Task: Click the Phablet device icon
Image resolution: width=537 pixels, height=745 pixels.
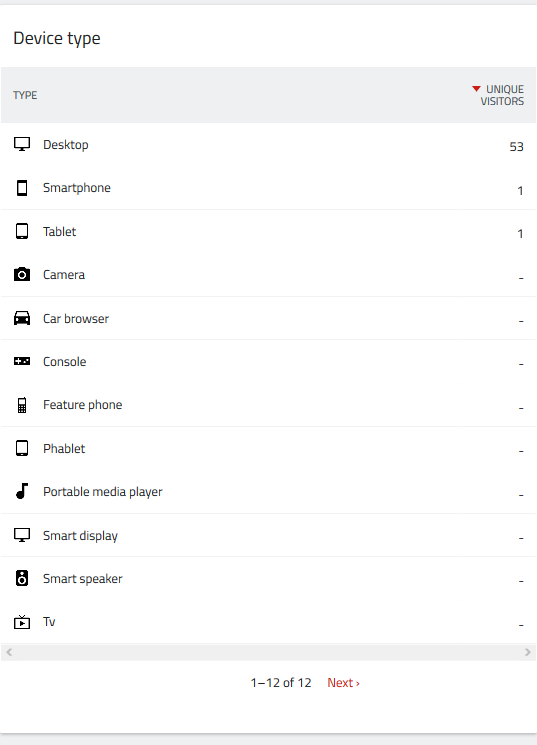Action: point(22,448)
